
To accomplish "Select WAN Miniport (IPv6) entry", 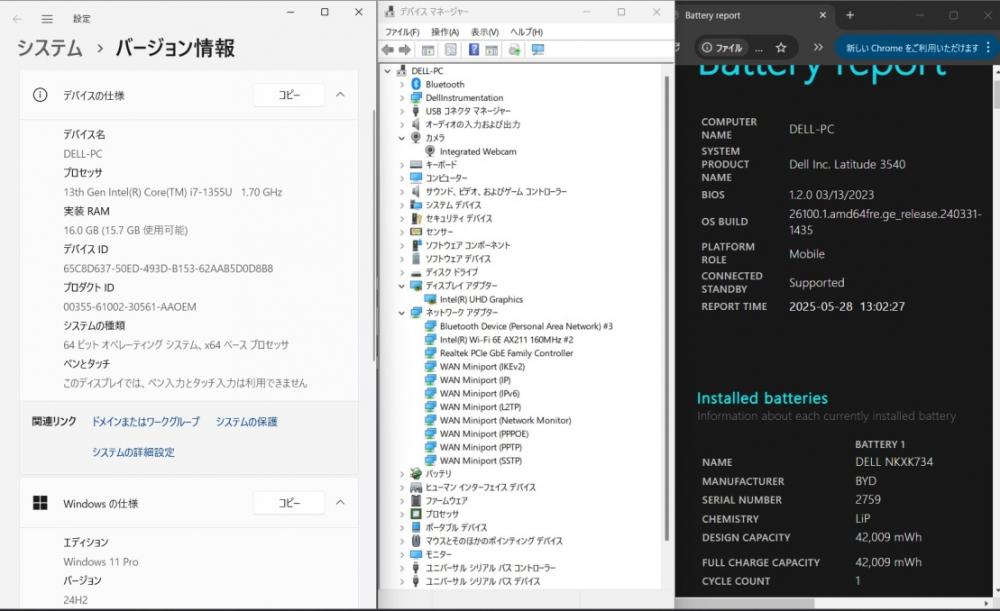I will [x=480, y=394].
